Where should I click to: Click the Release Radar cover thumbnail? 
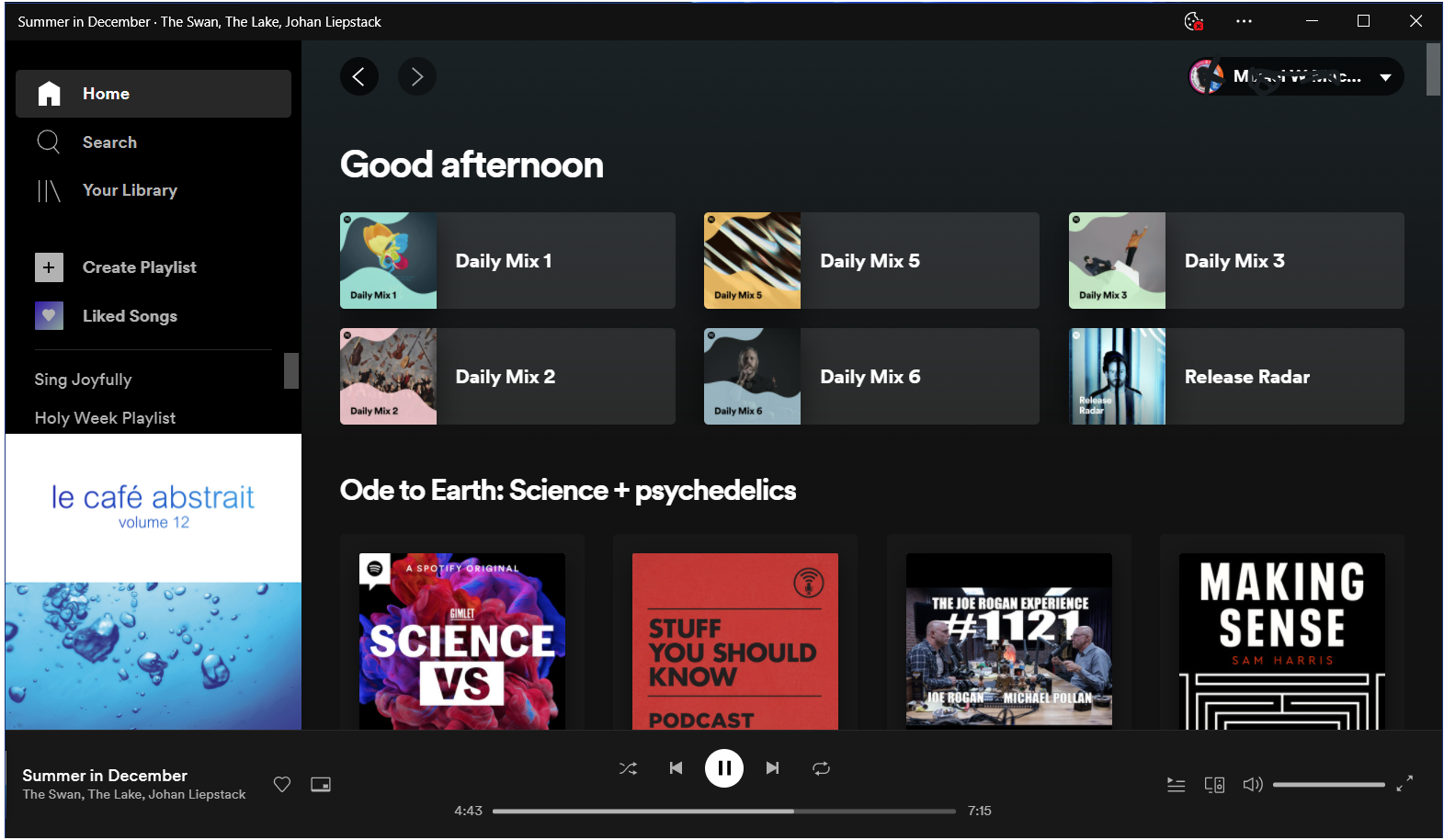point(1117,377)
